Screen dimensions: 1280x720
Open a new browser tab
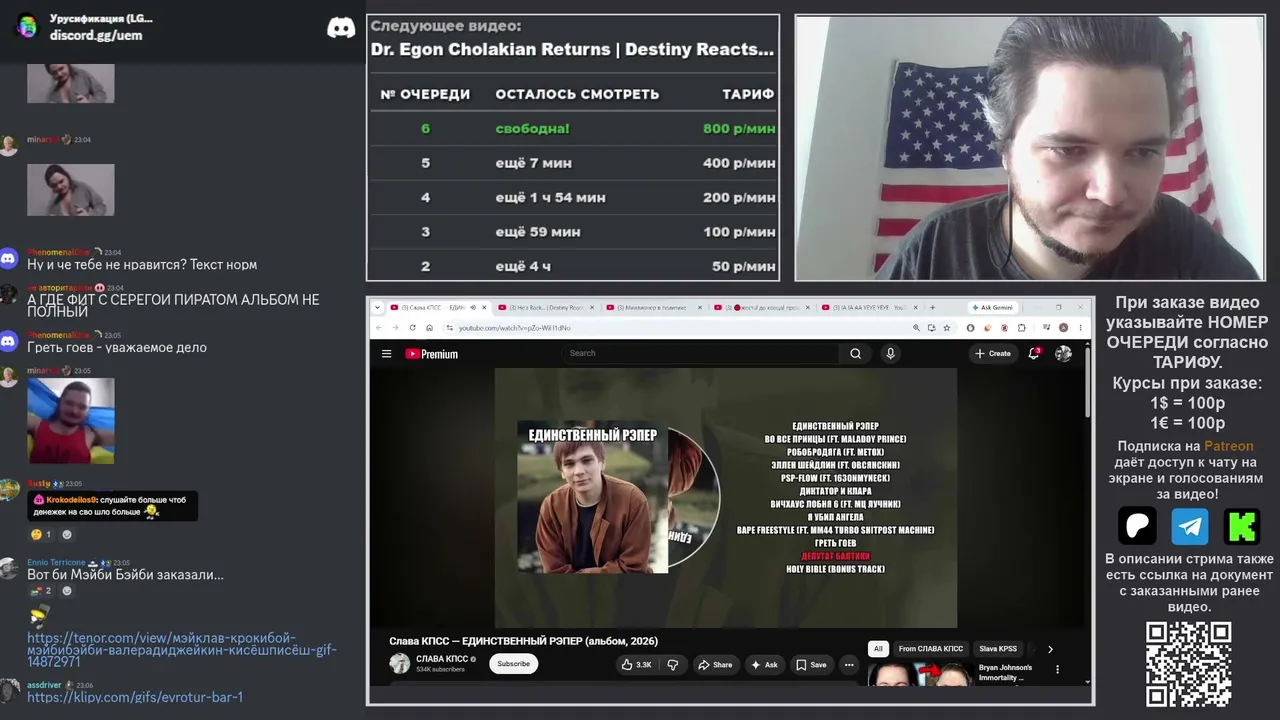932,307
